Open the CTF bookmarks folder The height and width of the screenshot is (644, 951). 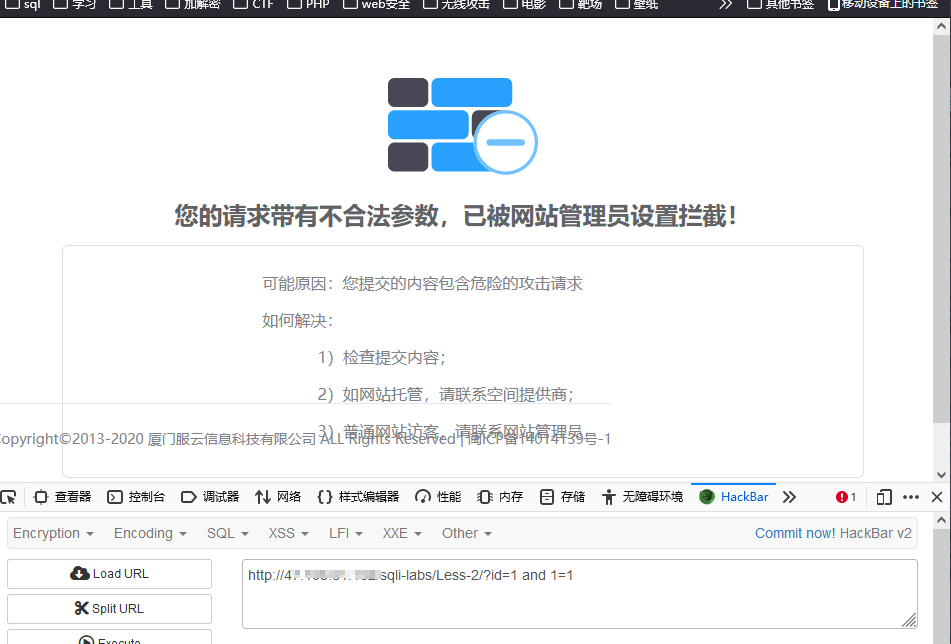click(x=254, y=4)
